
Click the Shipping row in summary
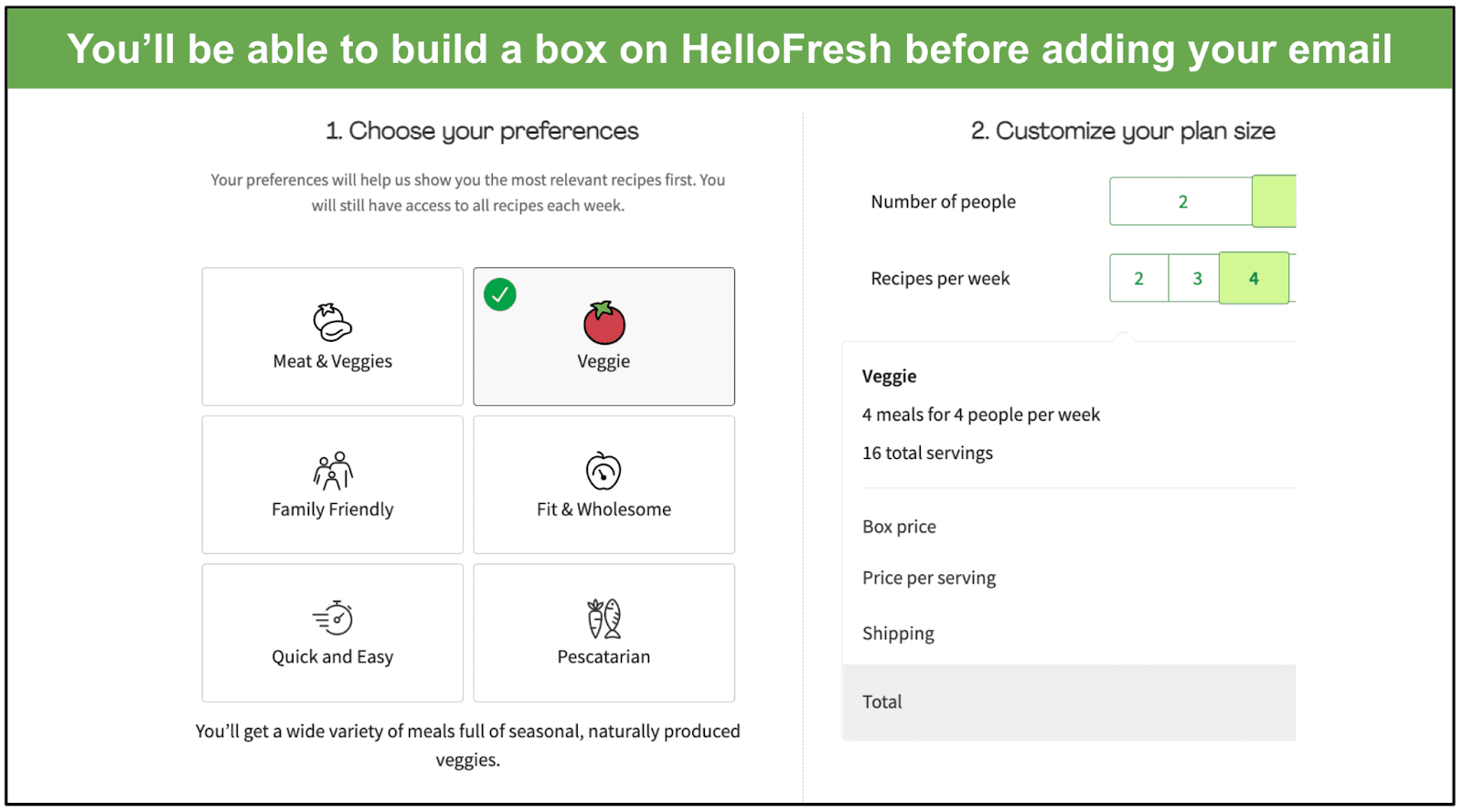pos(1069,634)
